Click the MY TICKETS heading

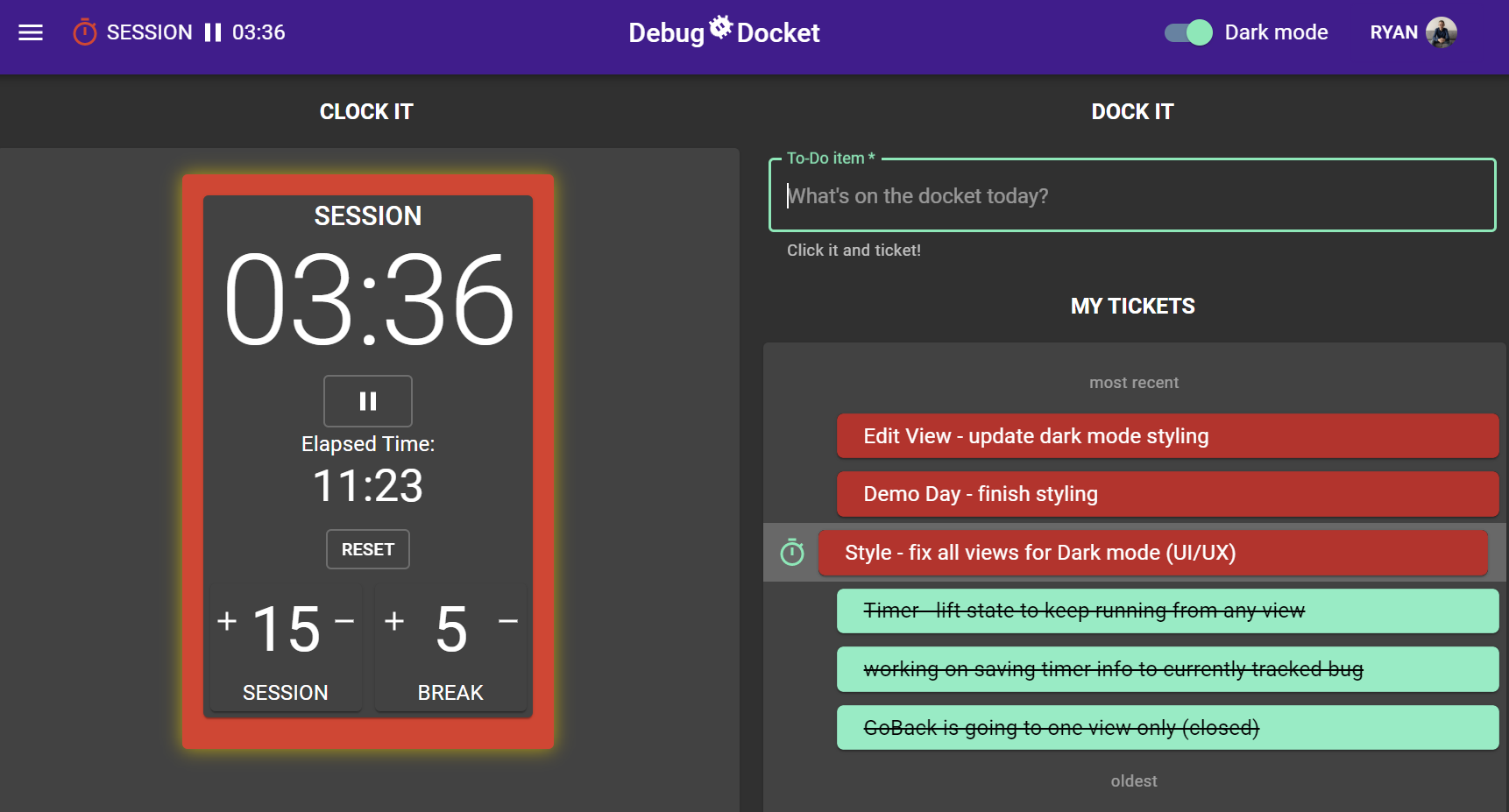[1132, 306]
